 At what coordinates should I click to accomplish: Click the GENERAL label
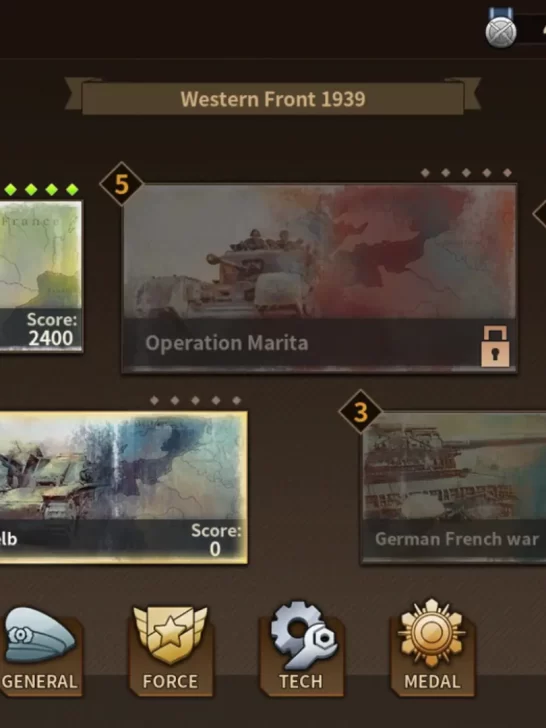[x=40, y=682]
